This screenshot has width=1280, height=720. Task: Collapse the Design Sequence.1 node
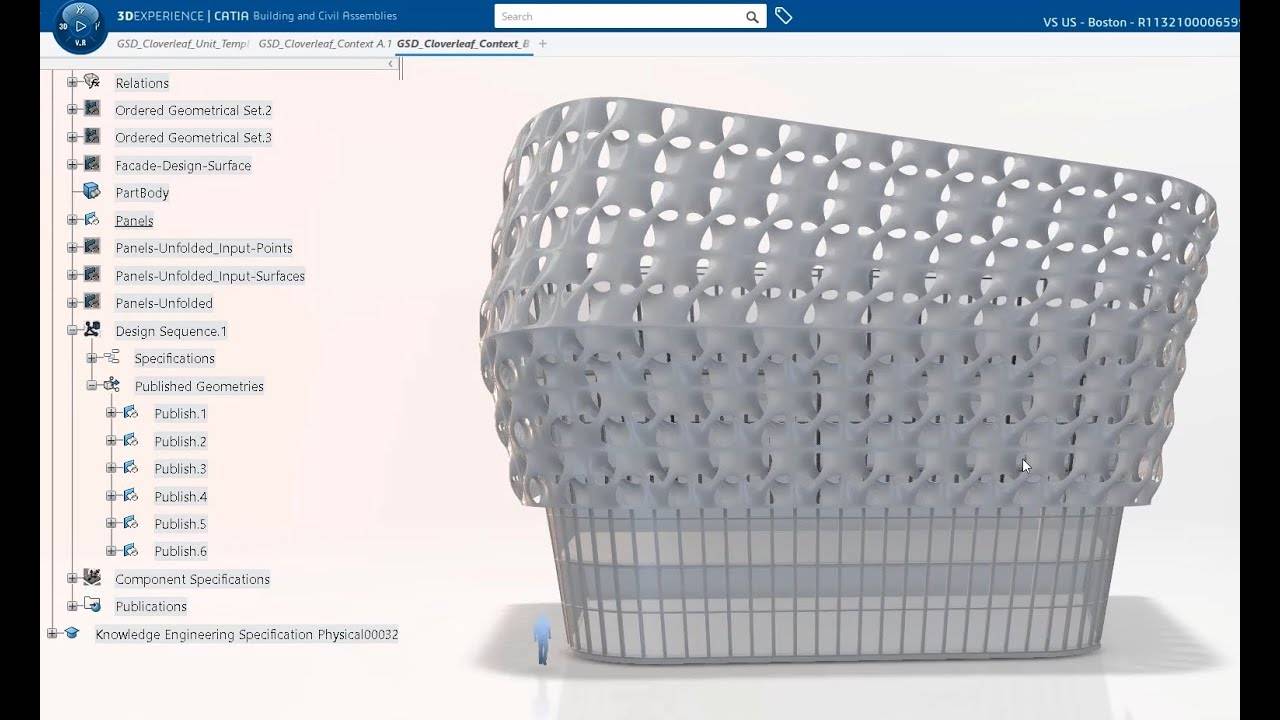[72, 330]
